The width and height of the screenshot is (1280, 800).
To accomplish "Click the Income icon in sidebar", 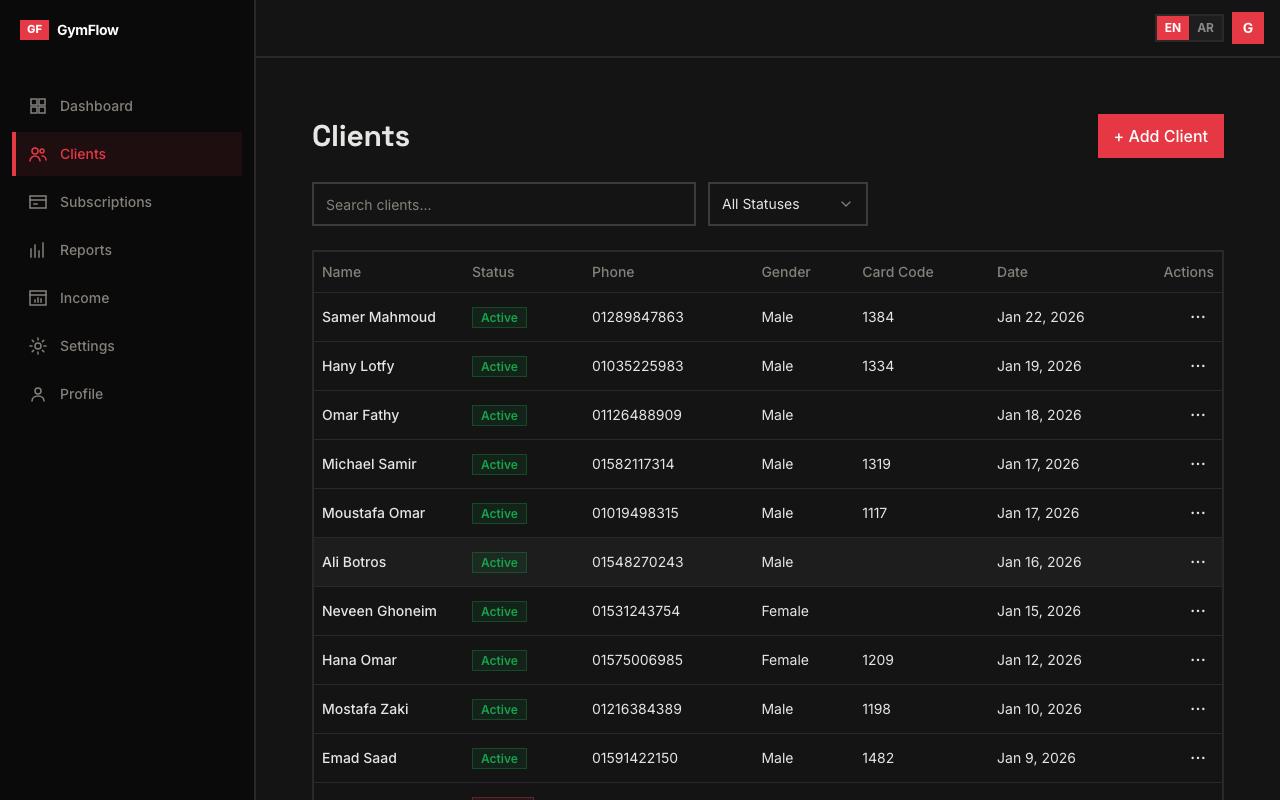I will click(x=38, y=298).
